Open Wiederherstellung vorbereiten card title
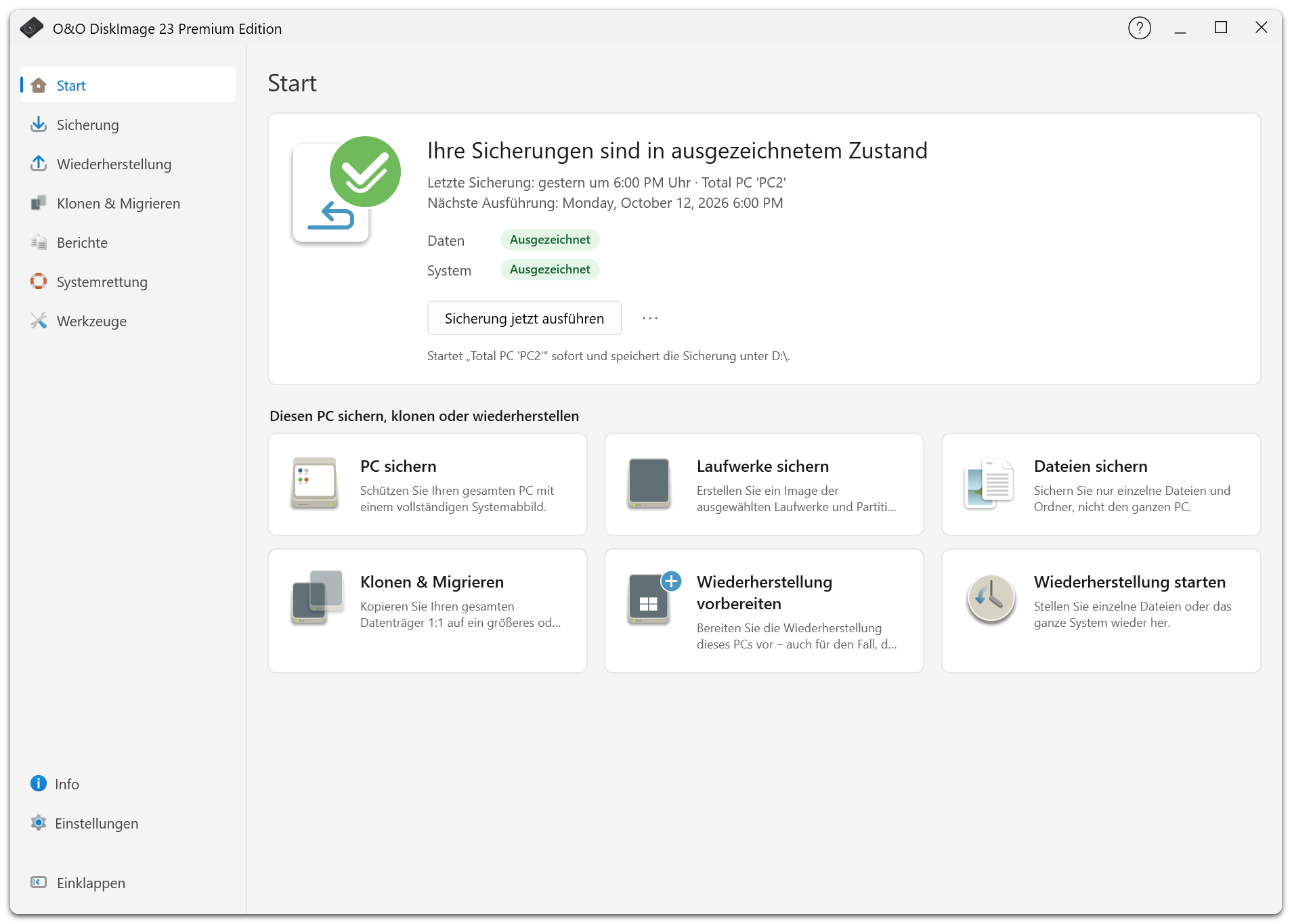 (x=765, y=593)
